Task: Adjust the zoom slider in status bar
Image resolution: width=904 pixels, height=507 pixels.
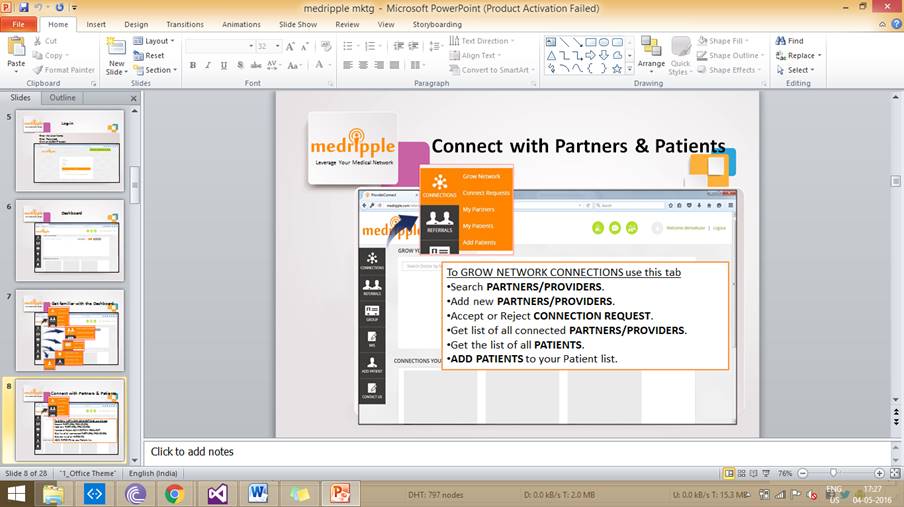Action: tap(833, 473)
